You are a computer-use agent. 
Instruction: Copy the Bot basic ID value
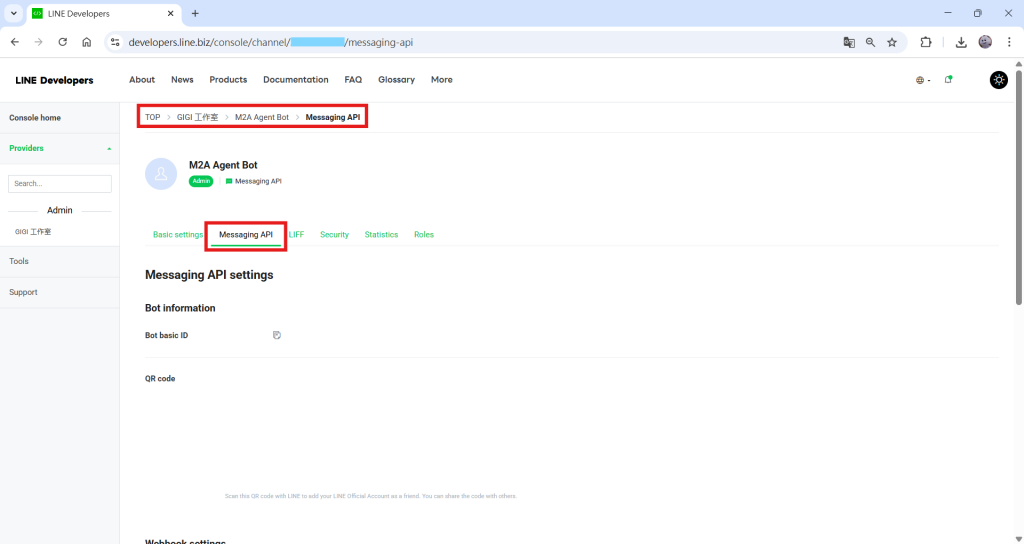[x=277, y=335]
